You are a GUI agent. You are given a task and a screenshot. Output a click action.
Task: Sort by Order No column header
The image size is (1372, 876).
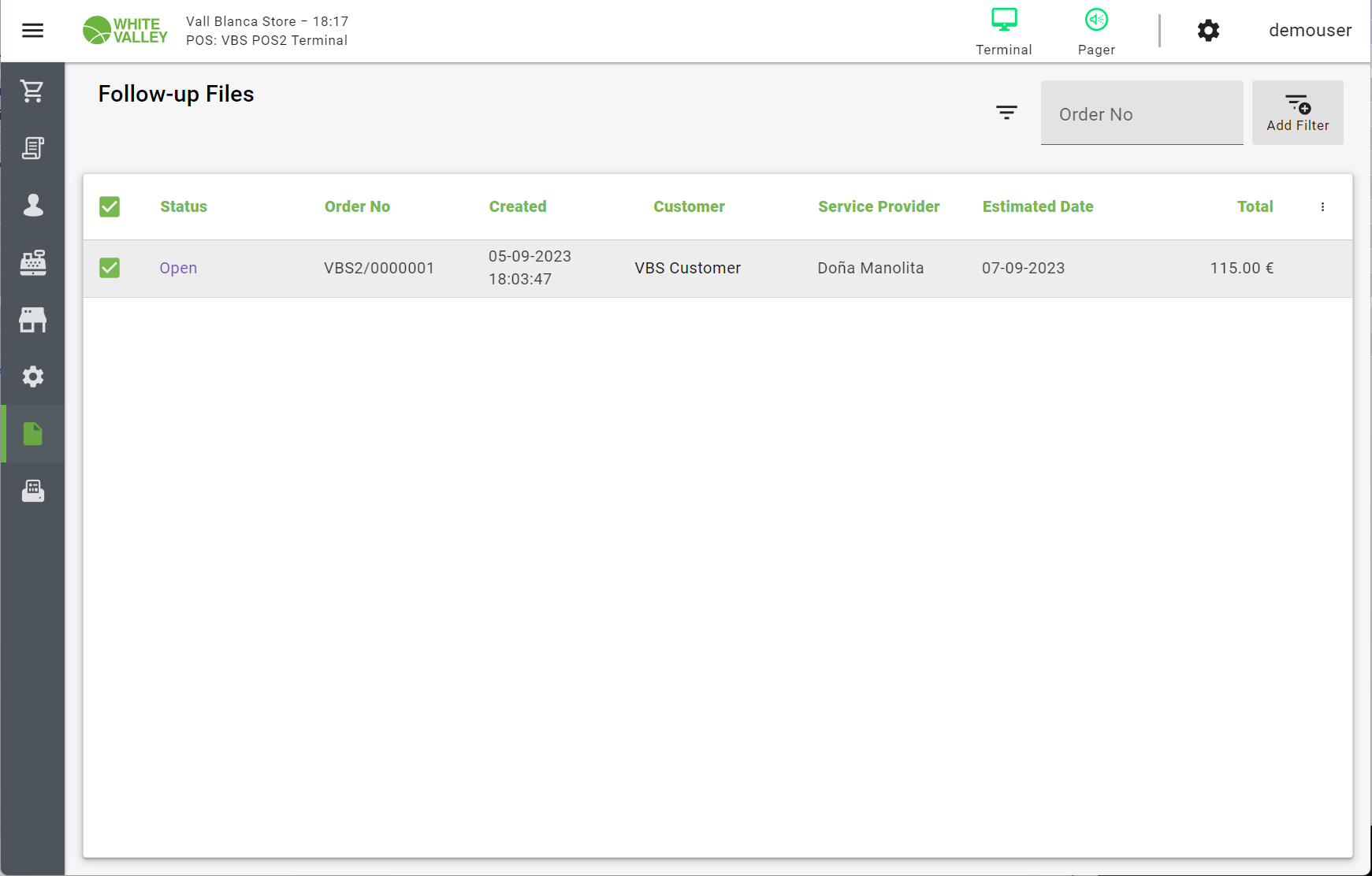pos(357,206)
